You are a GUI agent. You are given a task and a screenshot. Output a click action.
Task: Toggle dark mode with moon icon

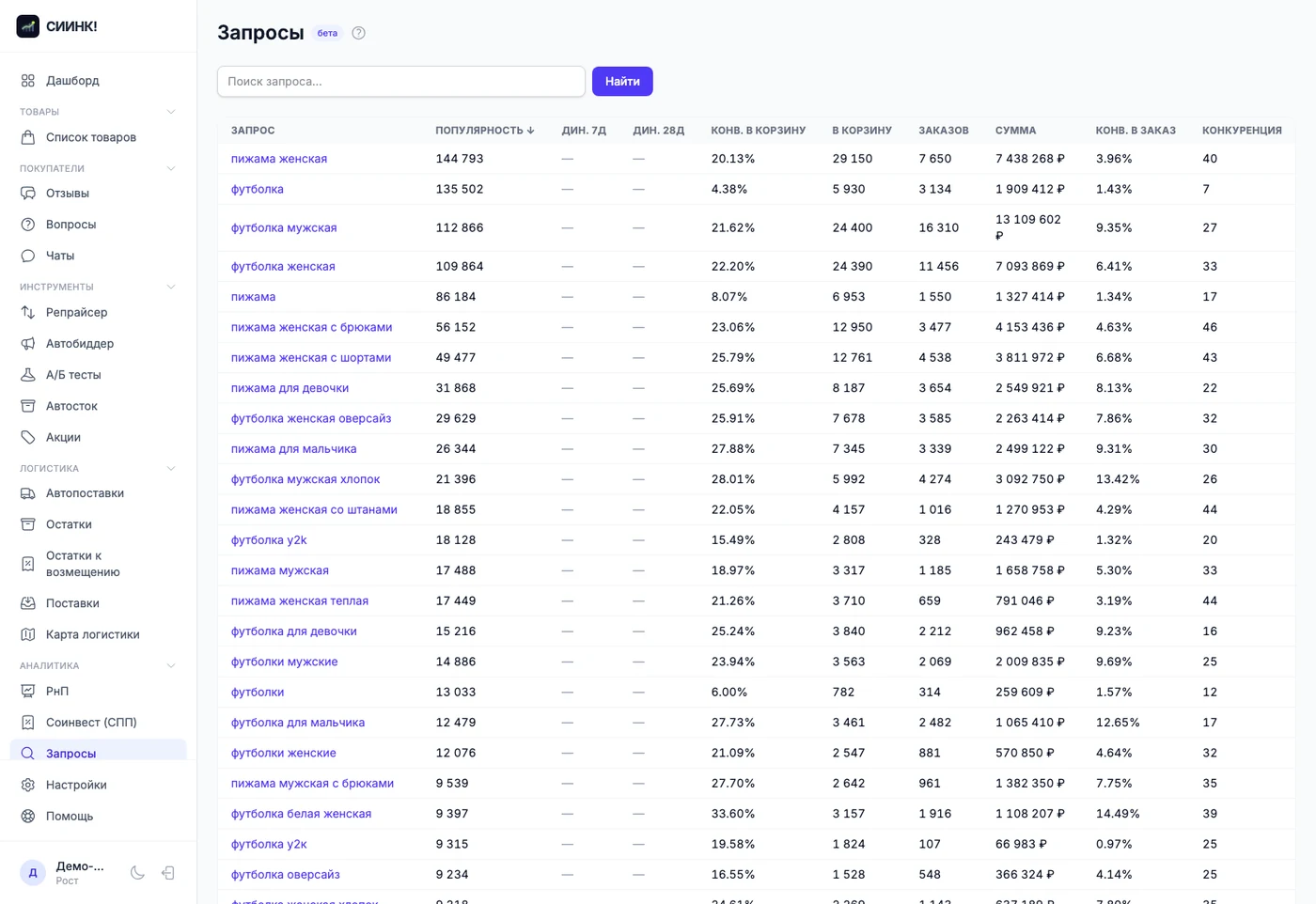[x=137, y=873]
